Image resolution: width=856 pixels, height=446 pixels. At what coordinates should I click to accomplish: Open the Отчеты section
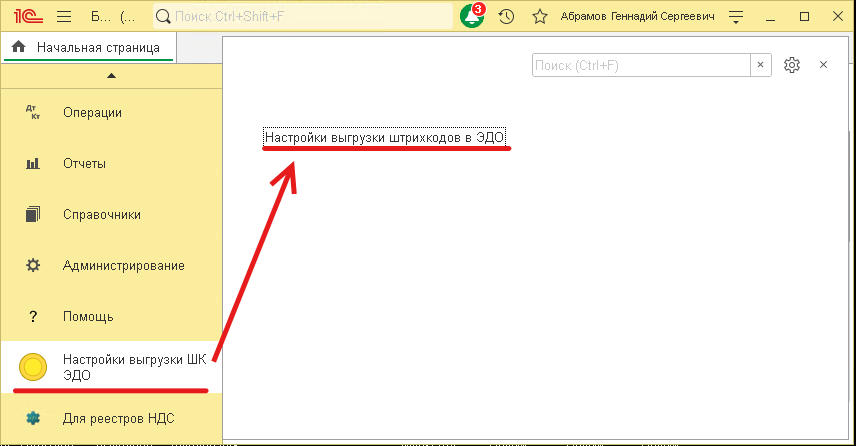pos(111,164)
